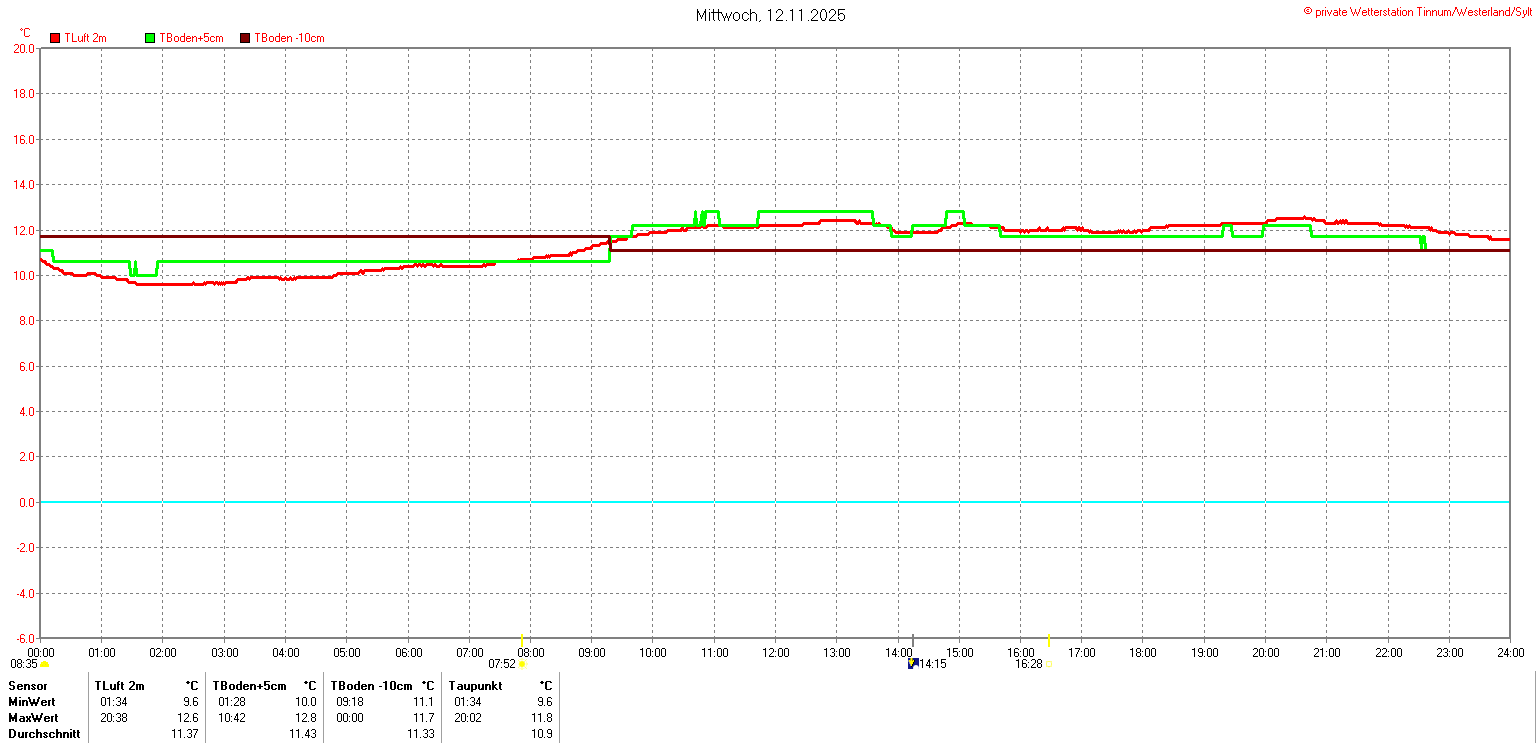Click the sunset icon beside 16:28
The image size is (1536, 743).
click(1048, 665)
